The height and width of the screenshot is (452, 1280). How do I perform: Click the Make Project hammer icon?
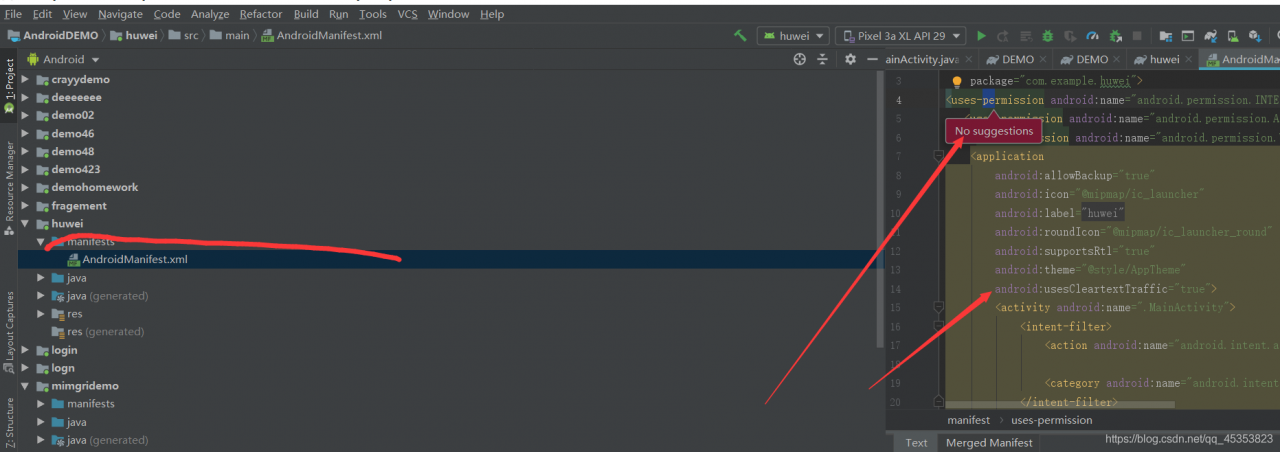pos(740,36)
